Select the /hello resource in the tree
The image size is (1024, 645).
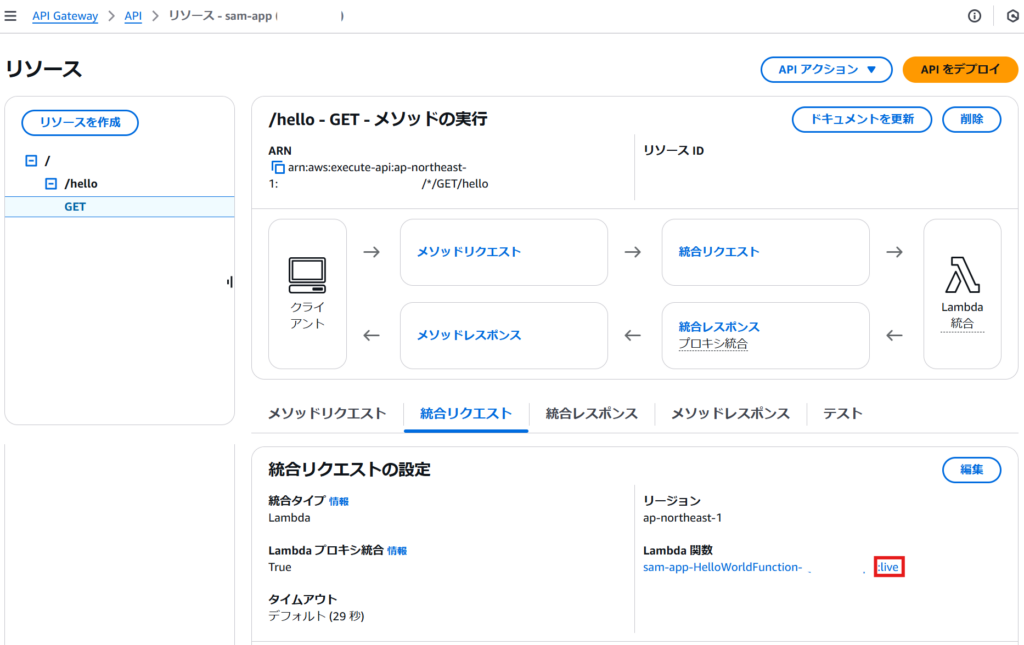click(81, 183)
